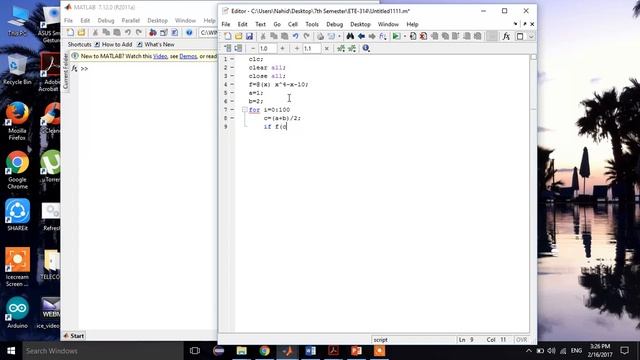Go forward using the right arrow icon
The image size is (640, 360).
tap(372, 36)
